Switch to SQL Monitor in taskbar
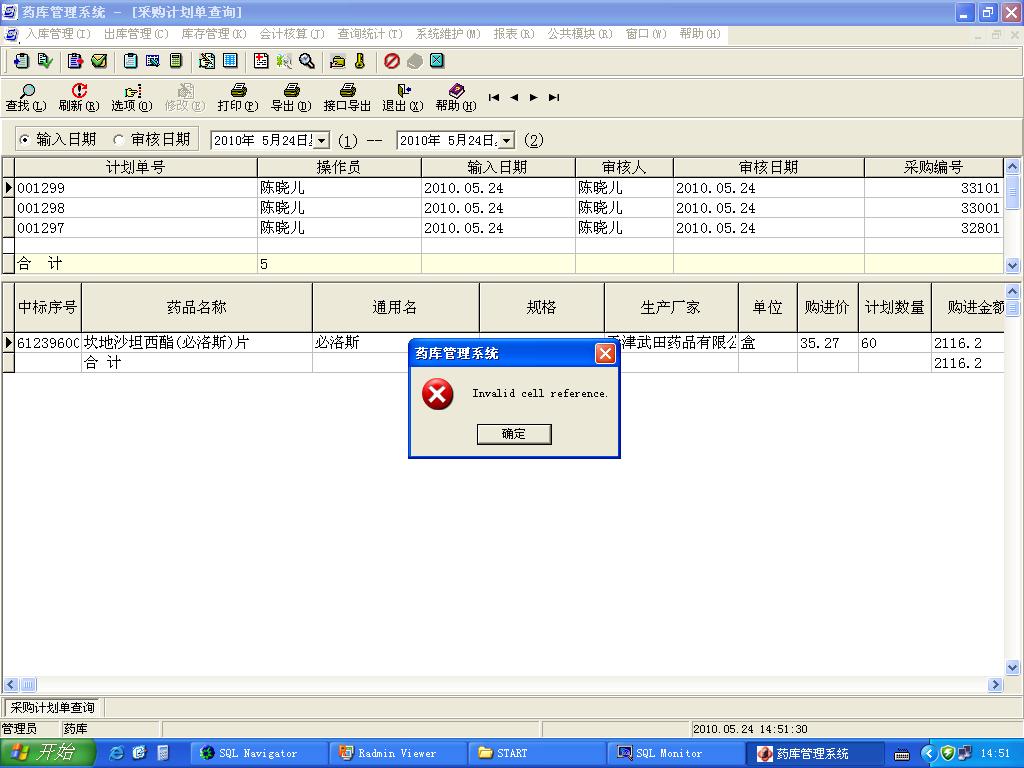This screenshot has height=768, width=1024. (675, 753)
